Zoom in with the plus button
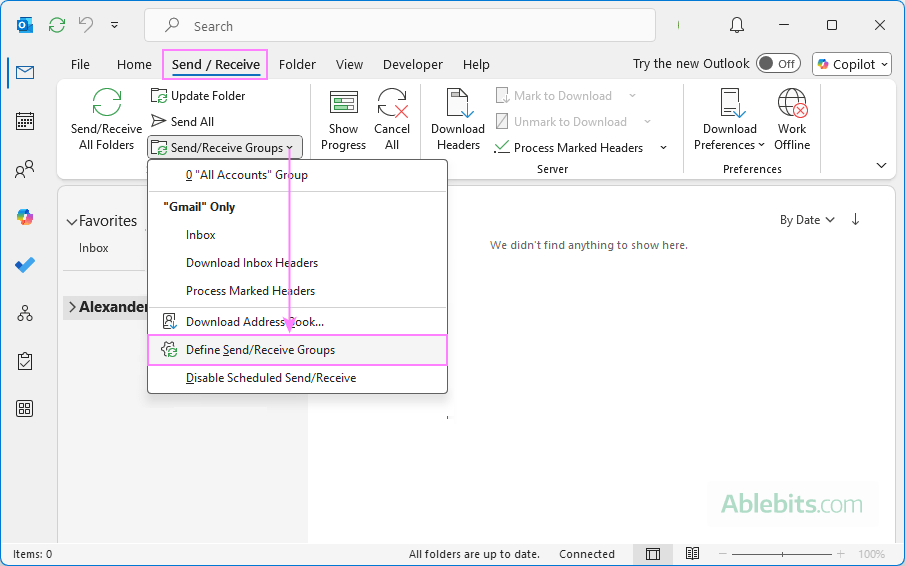 [841, 554]
